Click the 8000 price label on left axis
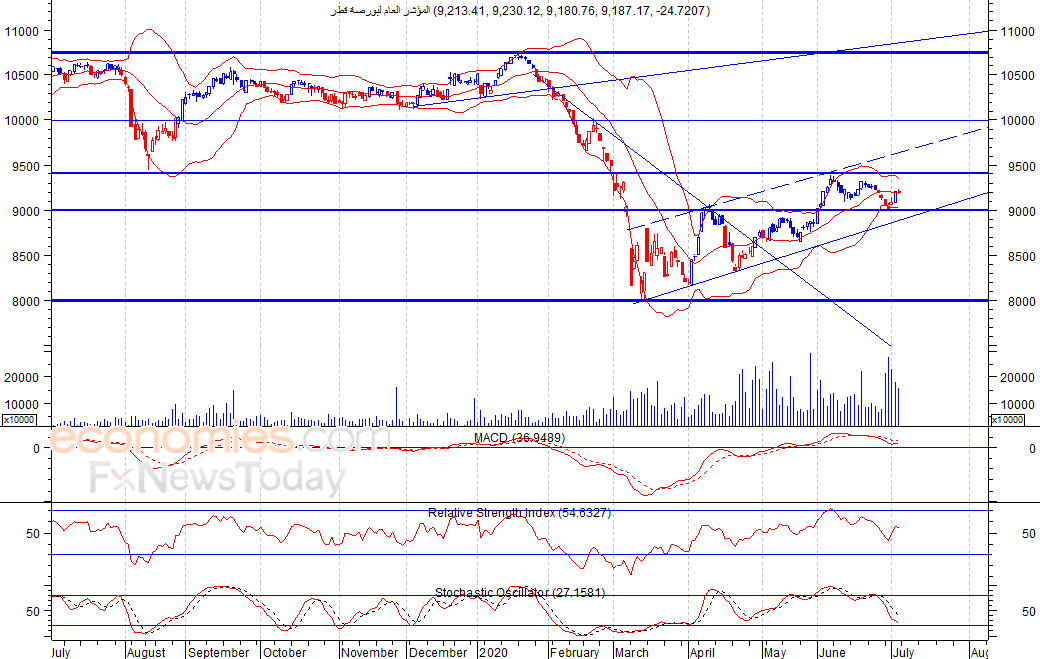Image resolution: width=1040 pixels, height=659 pixels. [25, 301]
